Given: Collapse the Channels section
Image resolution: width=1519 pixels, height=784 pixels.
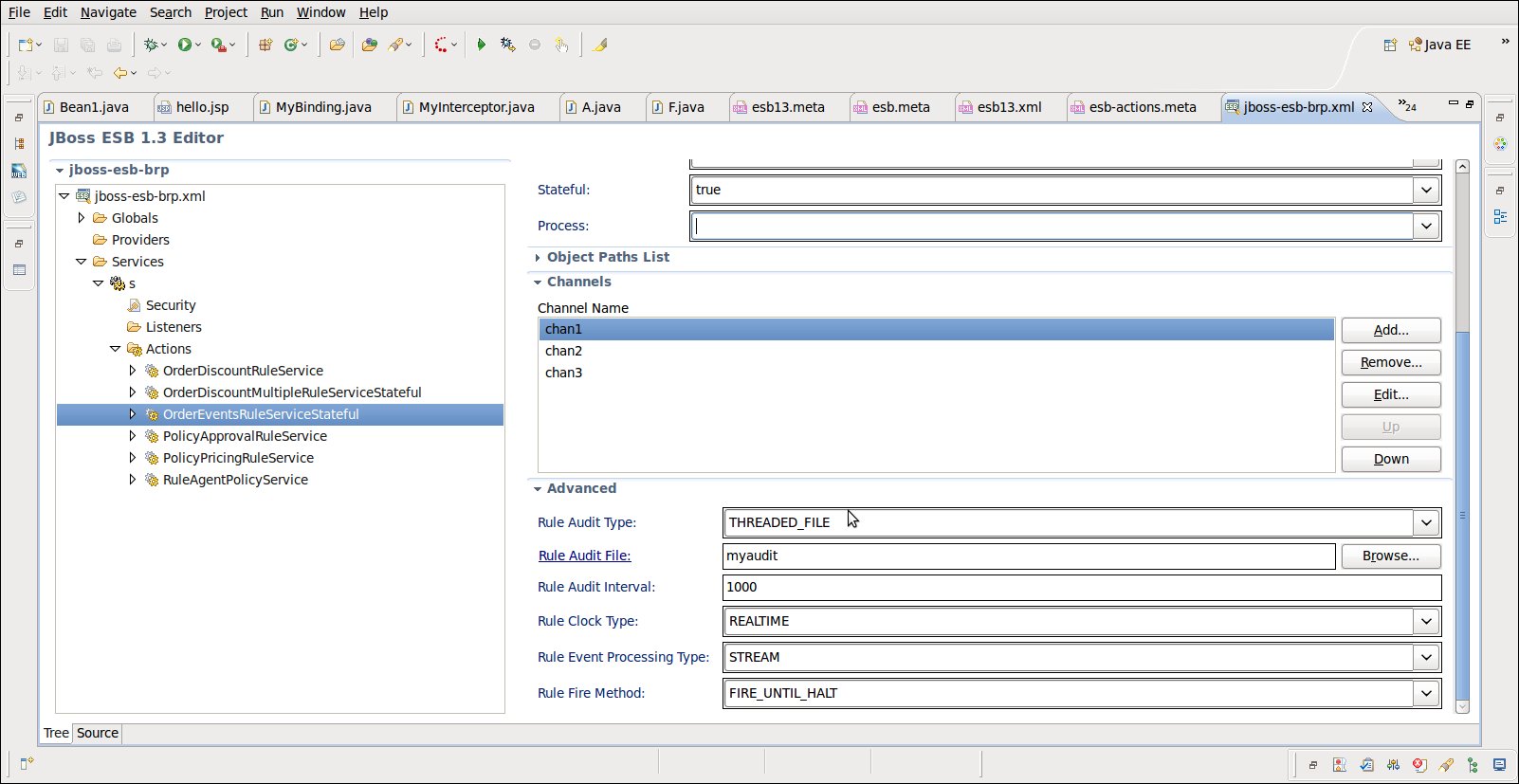Looking at the screenshot, I should 538,282.
